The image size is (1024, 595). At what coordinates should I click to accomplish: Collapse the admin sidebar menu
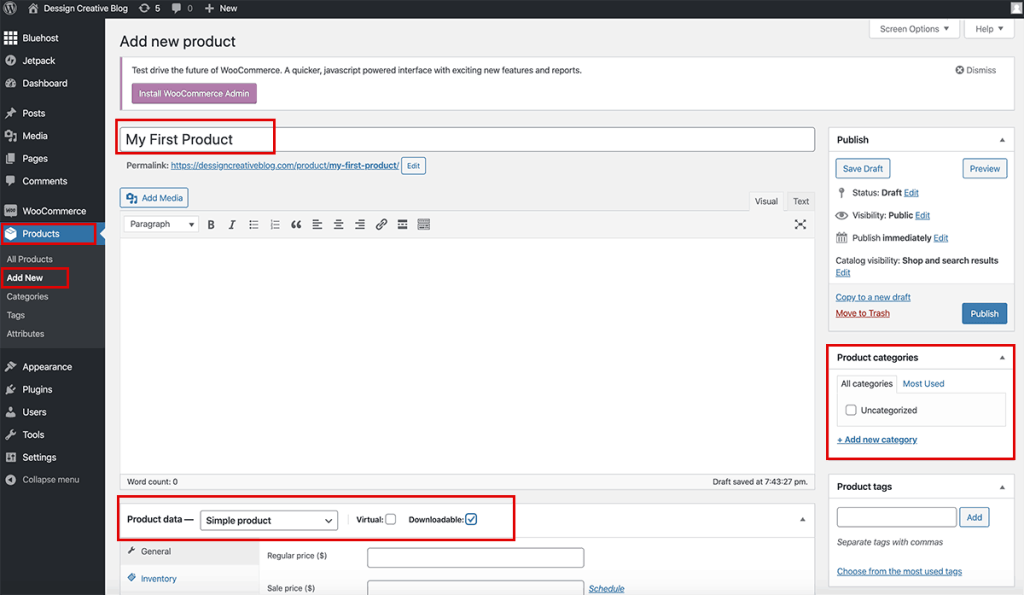pos(52,480)
